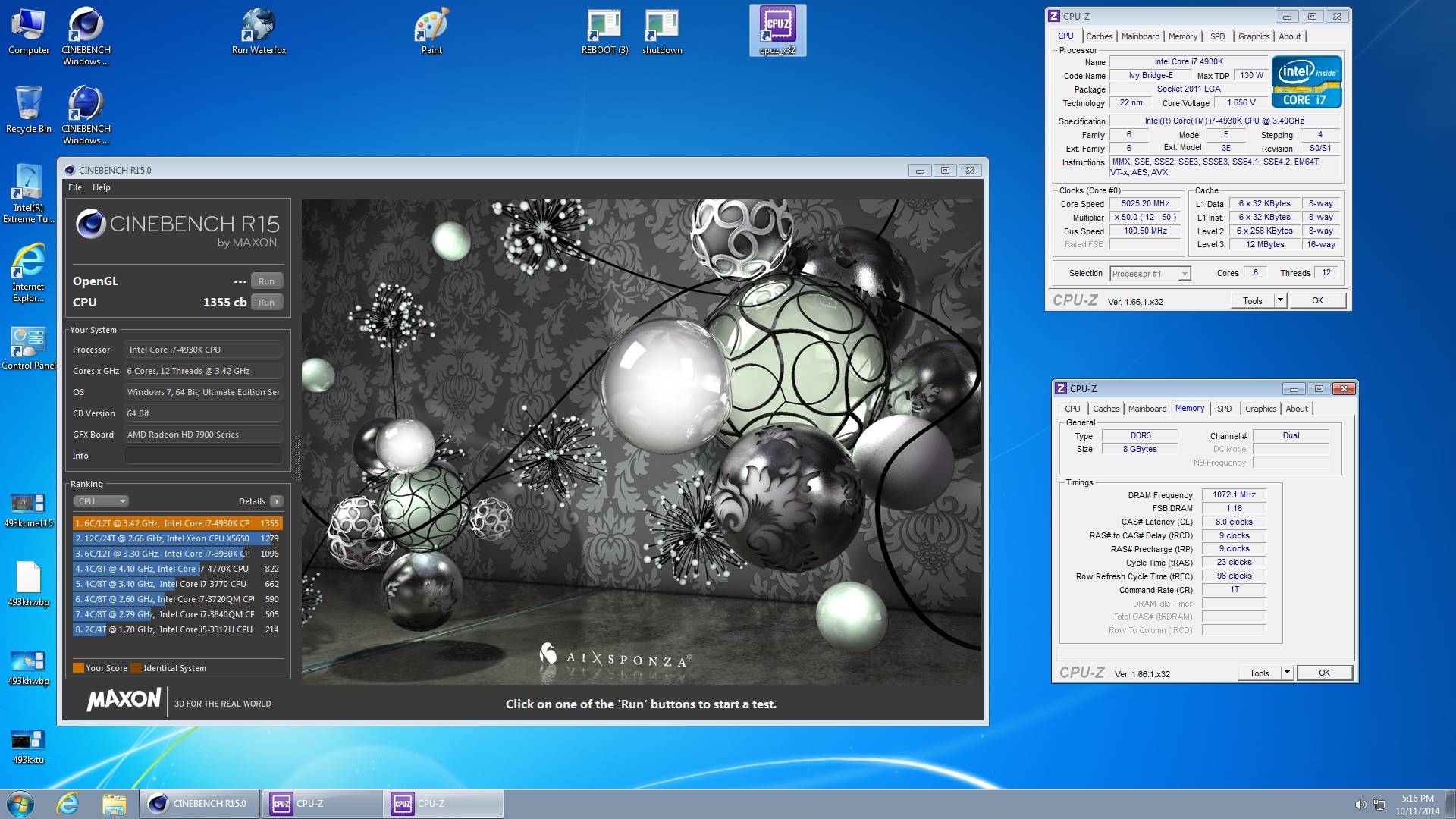Open Control Panel desktop icon

pos(29,347)
